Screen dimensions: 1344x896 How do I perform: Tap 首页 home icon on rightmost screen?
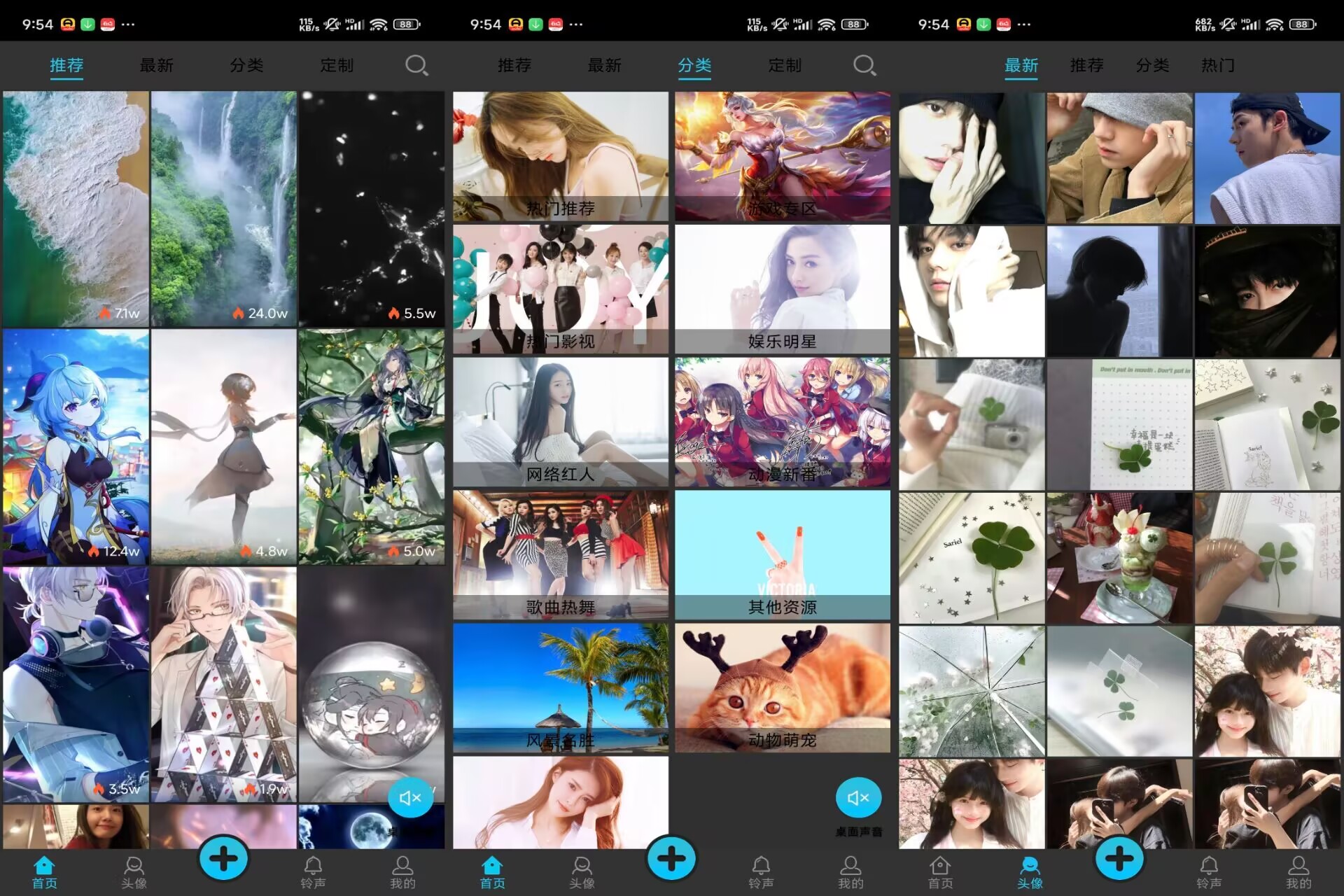tap(940, 871)
